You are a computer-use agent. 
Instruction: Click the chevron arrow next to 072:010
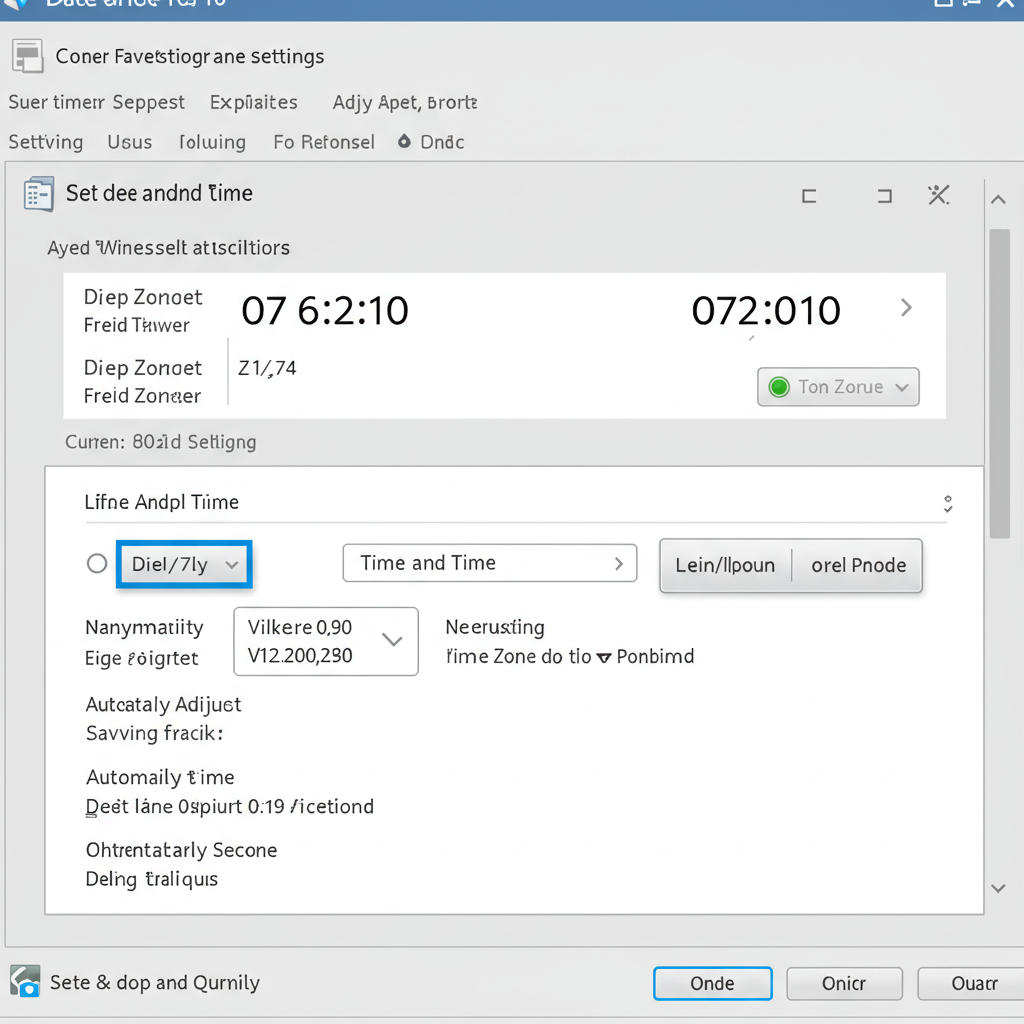(906, 308)
